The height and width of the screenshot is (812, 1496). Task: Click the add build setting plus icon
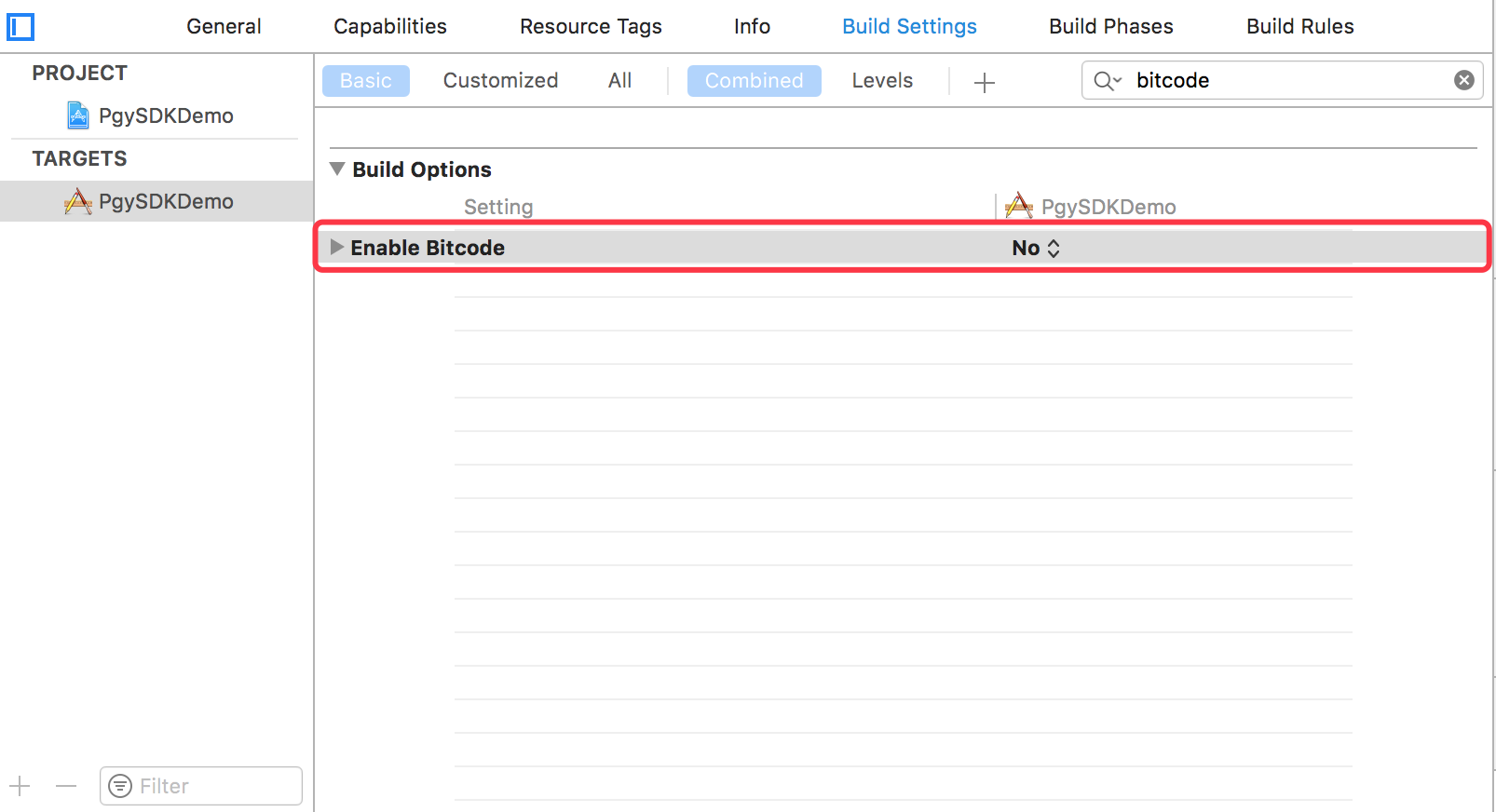(x=984, y=82)
